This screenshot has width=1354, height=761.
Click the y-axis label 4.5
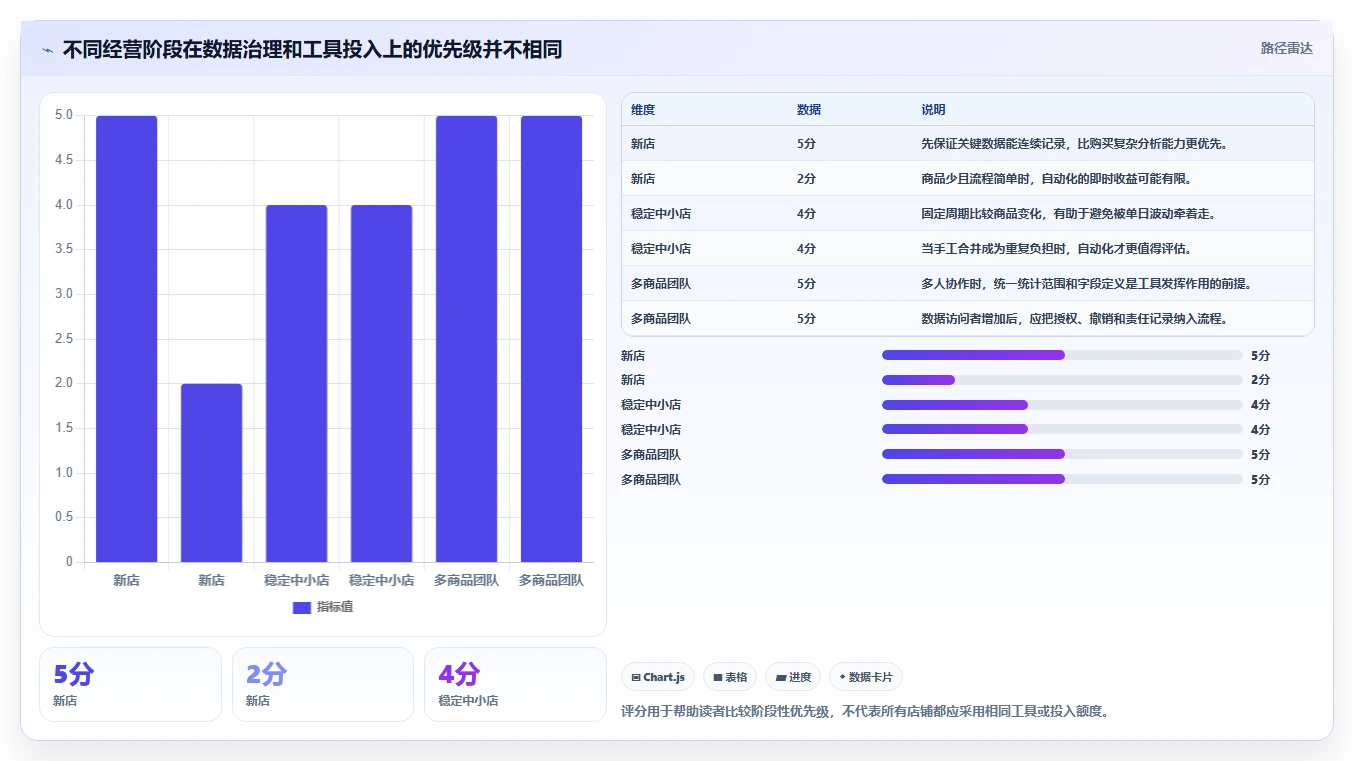pyautogui.click(x=64, y=160)
